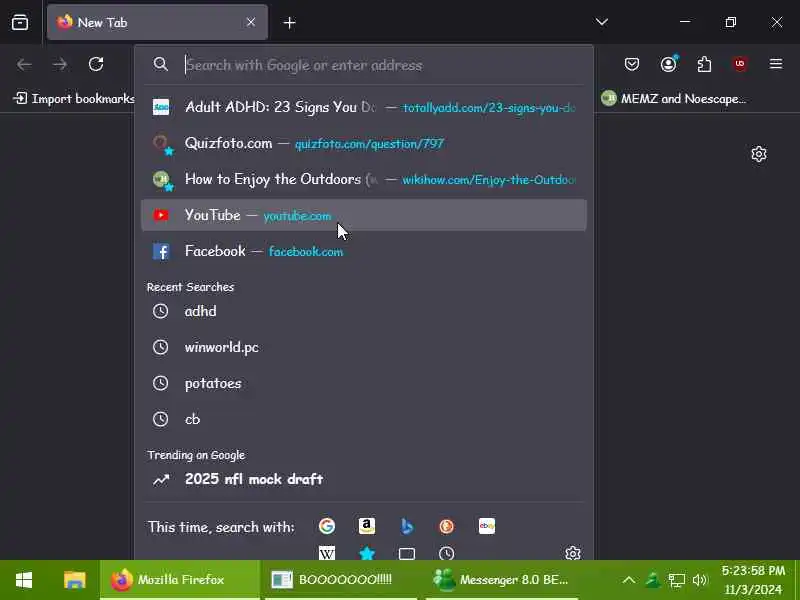Choose recent search 'cb'

click(x=364, y=419)
